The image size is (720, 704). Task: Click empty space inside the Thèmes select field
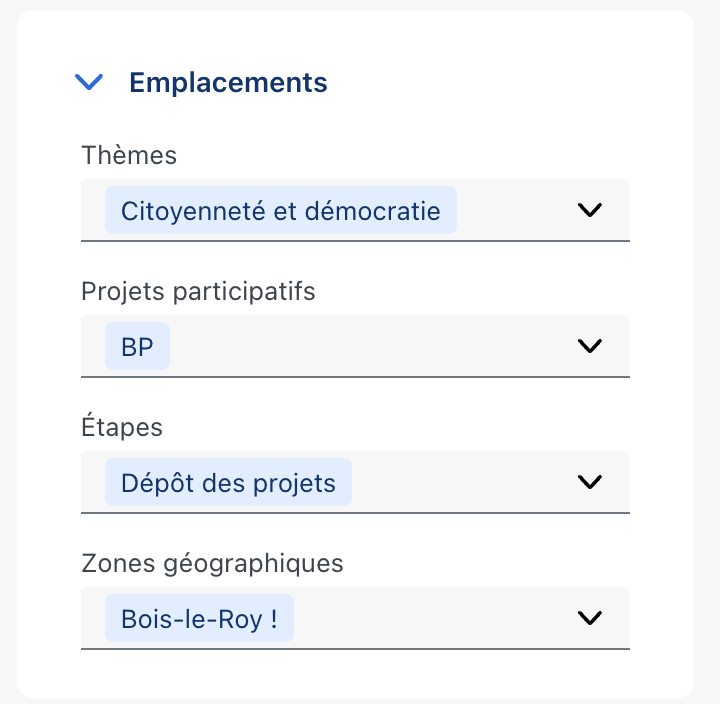514,210
